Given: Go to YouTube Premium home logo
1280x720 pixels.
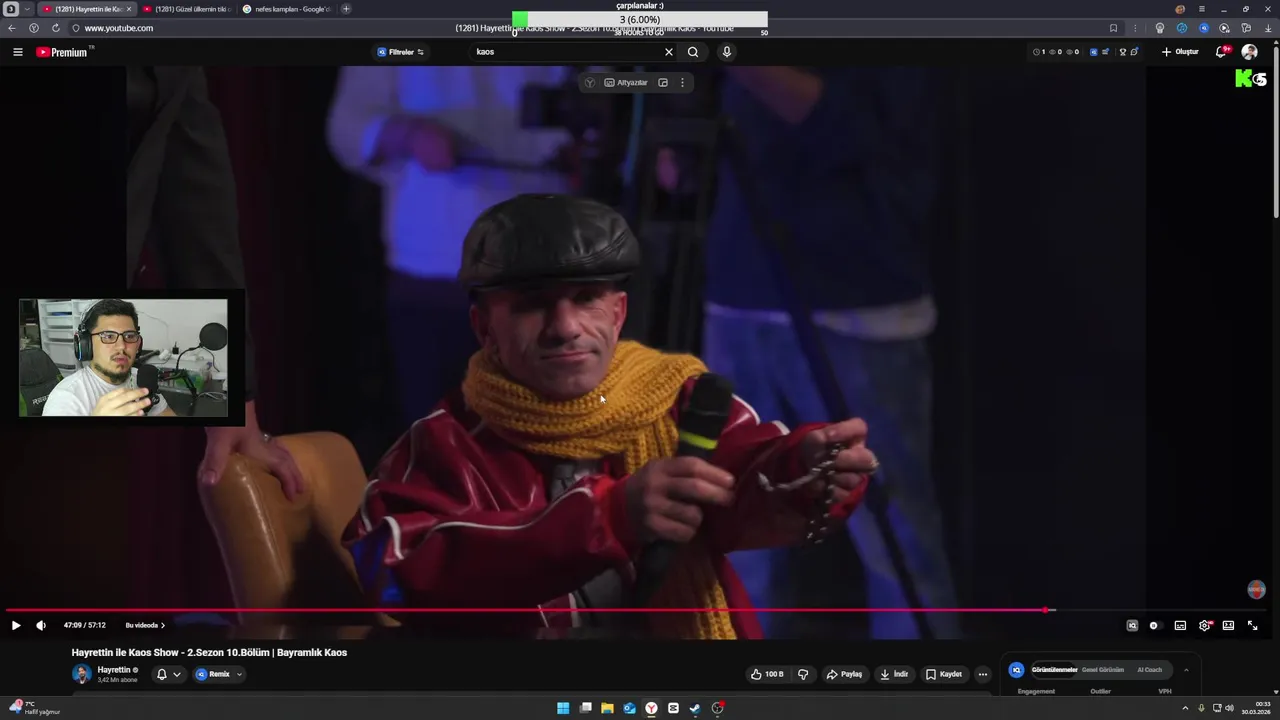Looking at the screenshot, I should (x=62, y=52).
